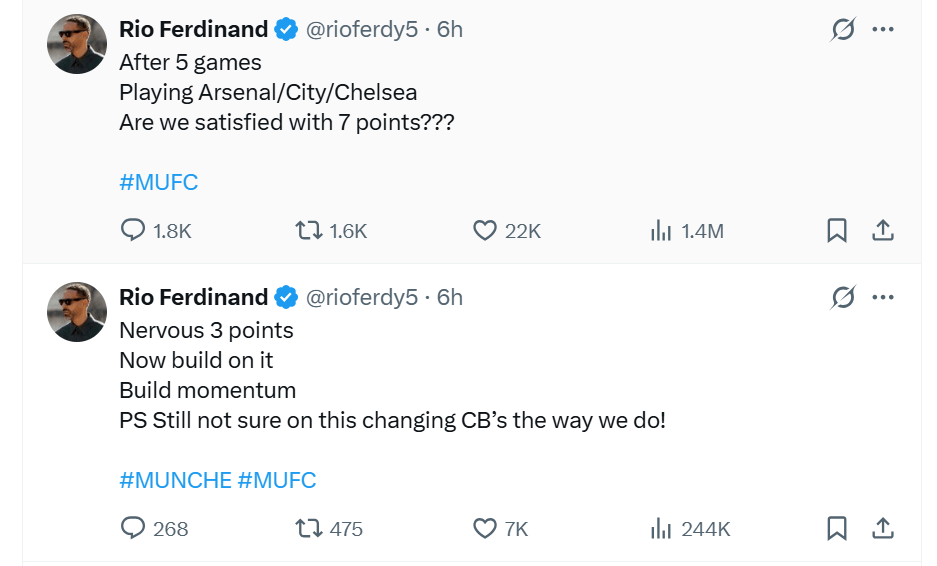Screen dimensions: 937x566
Task: View analytics for the 244K views tweet
Action: coord(661,528)
